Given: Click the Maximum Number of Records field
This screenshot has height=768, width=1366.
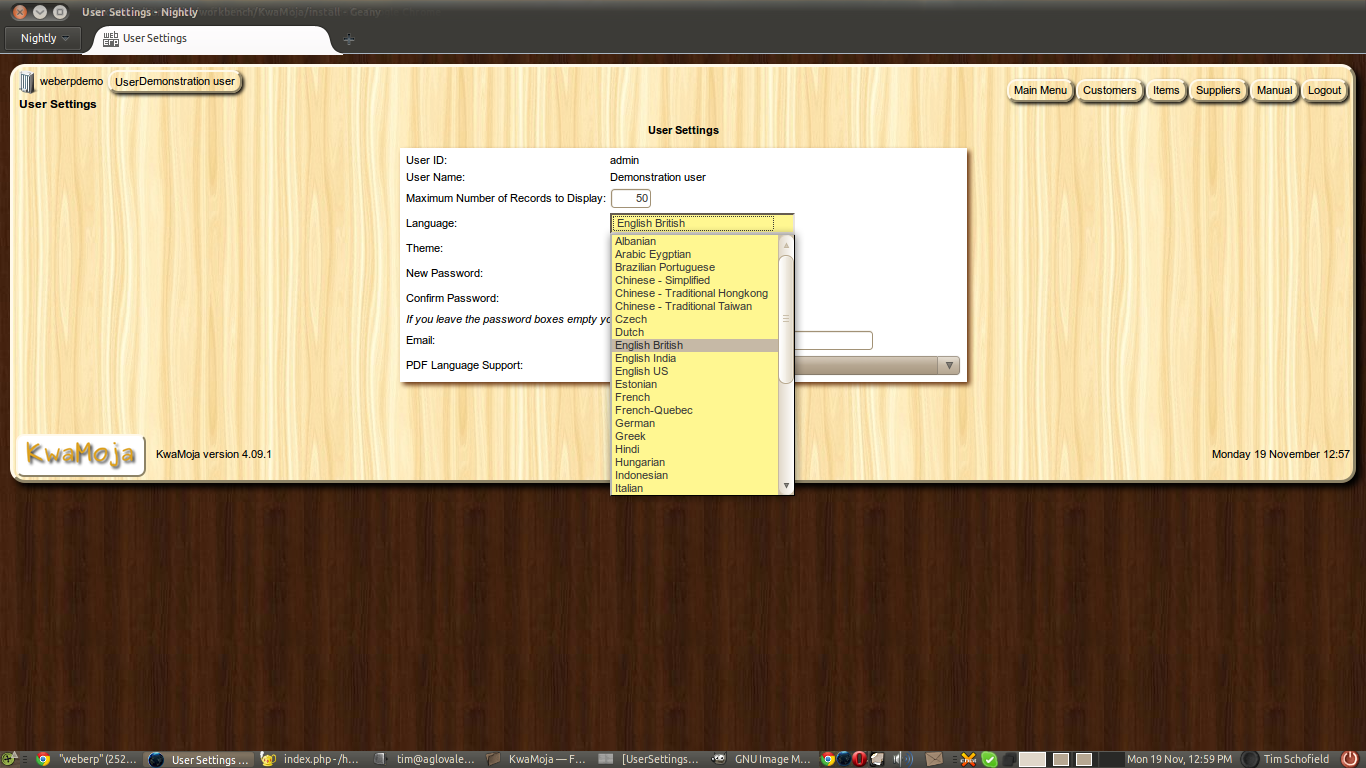Looking at the screenshot, I should coord(632,198).
